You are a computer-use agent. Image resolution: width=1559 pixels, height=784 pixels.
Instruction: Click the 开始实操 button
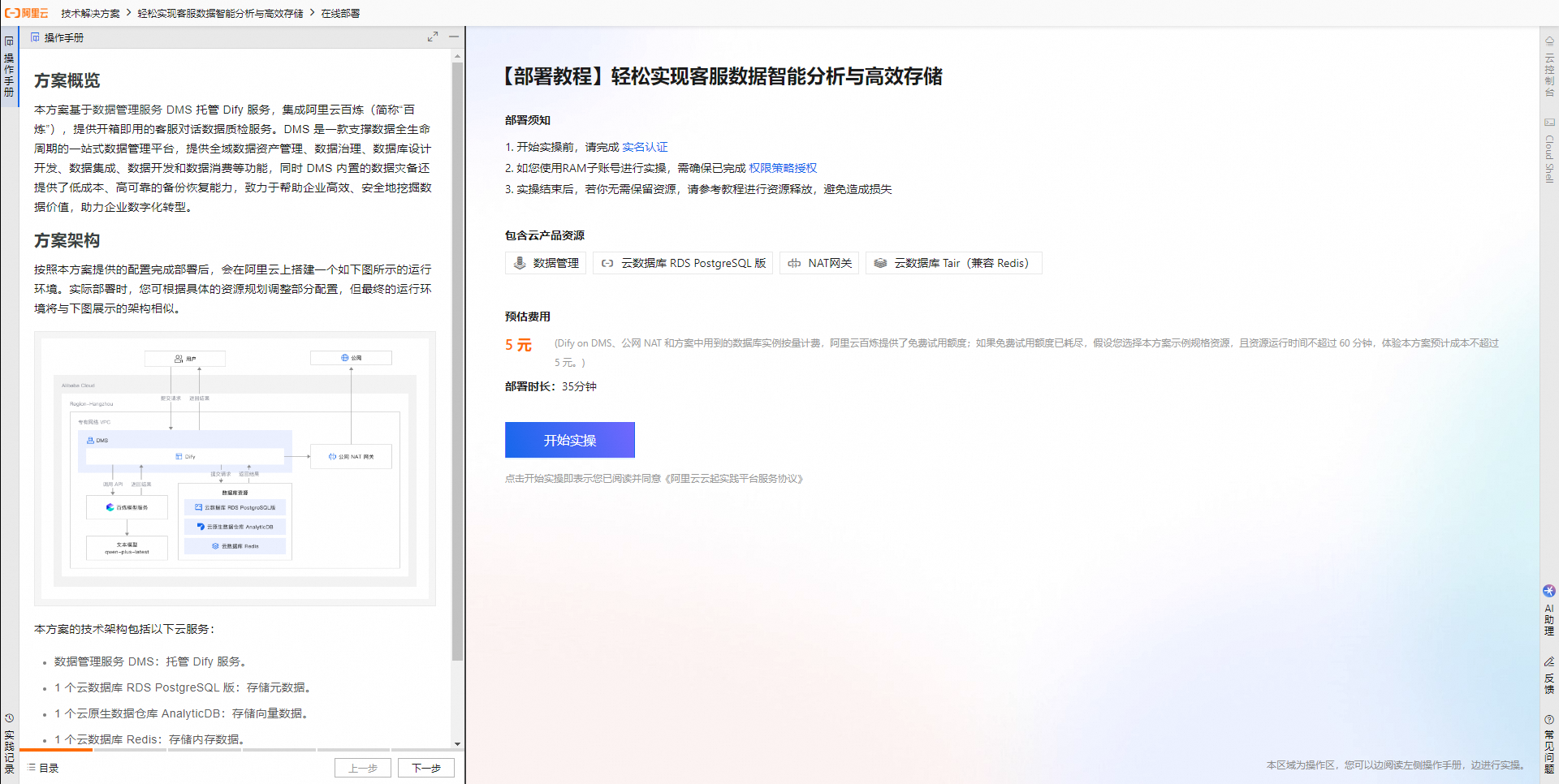tap(569, 439)
